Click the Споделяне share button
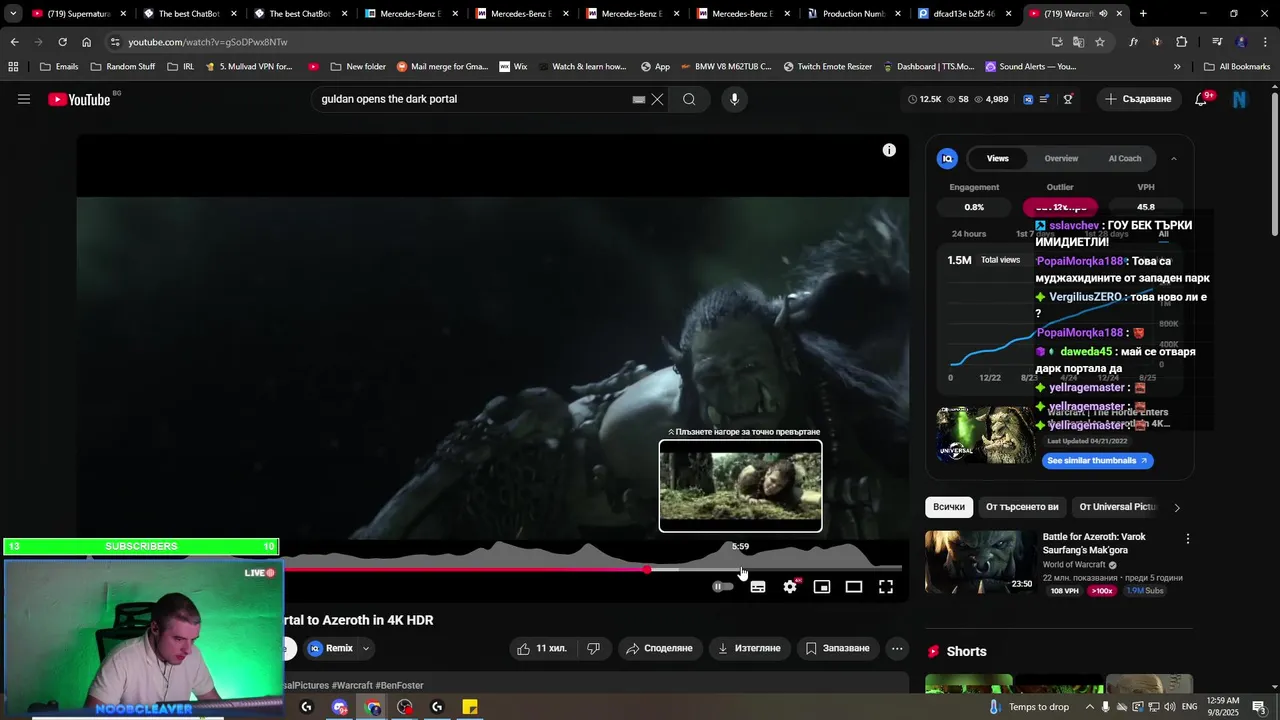Viewport: 1280px width, 720px height. [659, 648]
